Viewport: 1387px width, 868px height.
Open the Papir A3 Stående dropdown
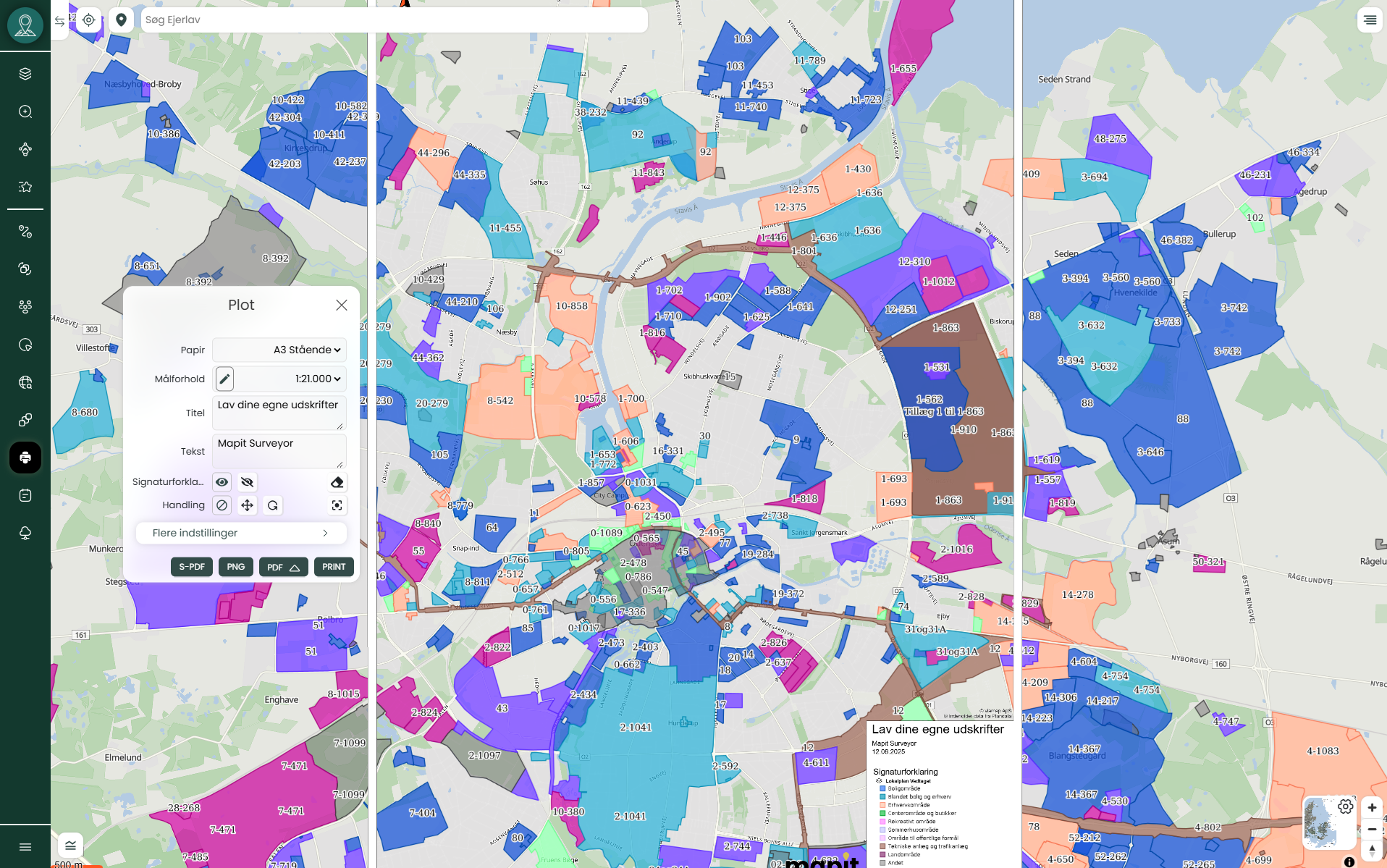279,350
